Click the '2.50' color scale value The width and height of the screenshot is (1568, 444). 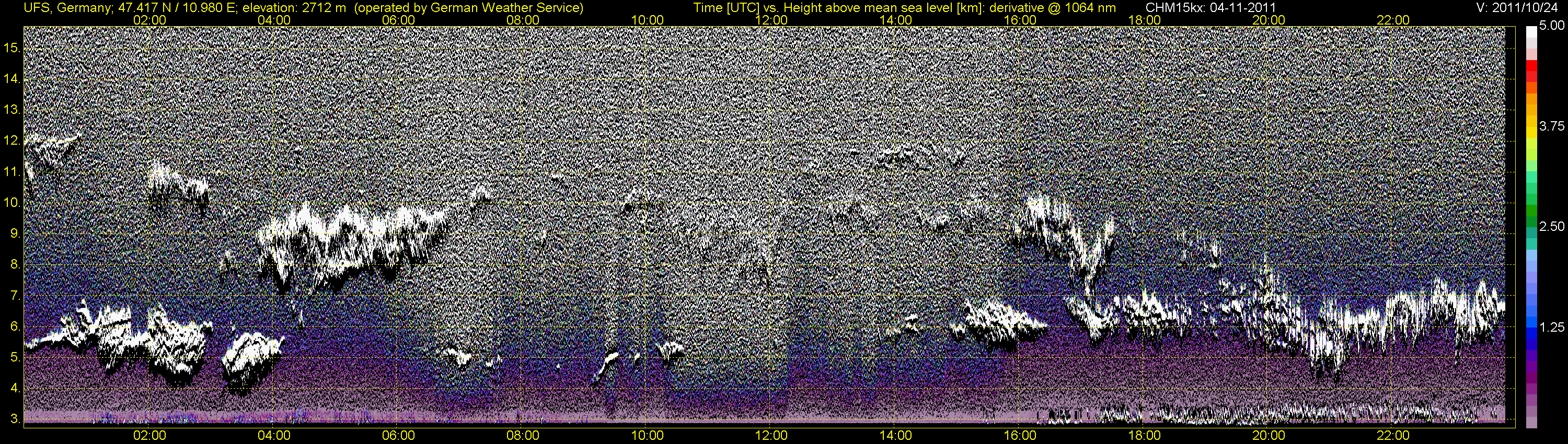pyautogui.click(x=1551, y=227)
